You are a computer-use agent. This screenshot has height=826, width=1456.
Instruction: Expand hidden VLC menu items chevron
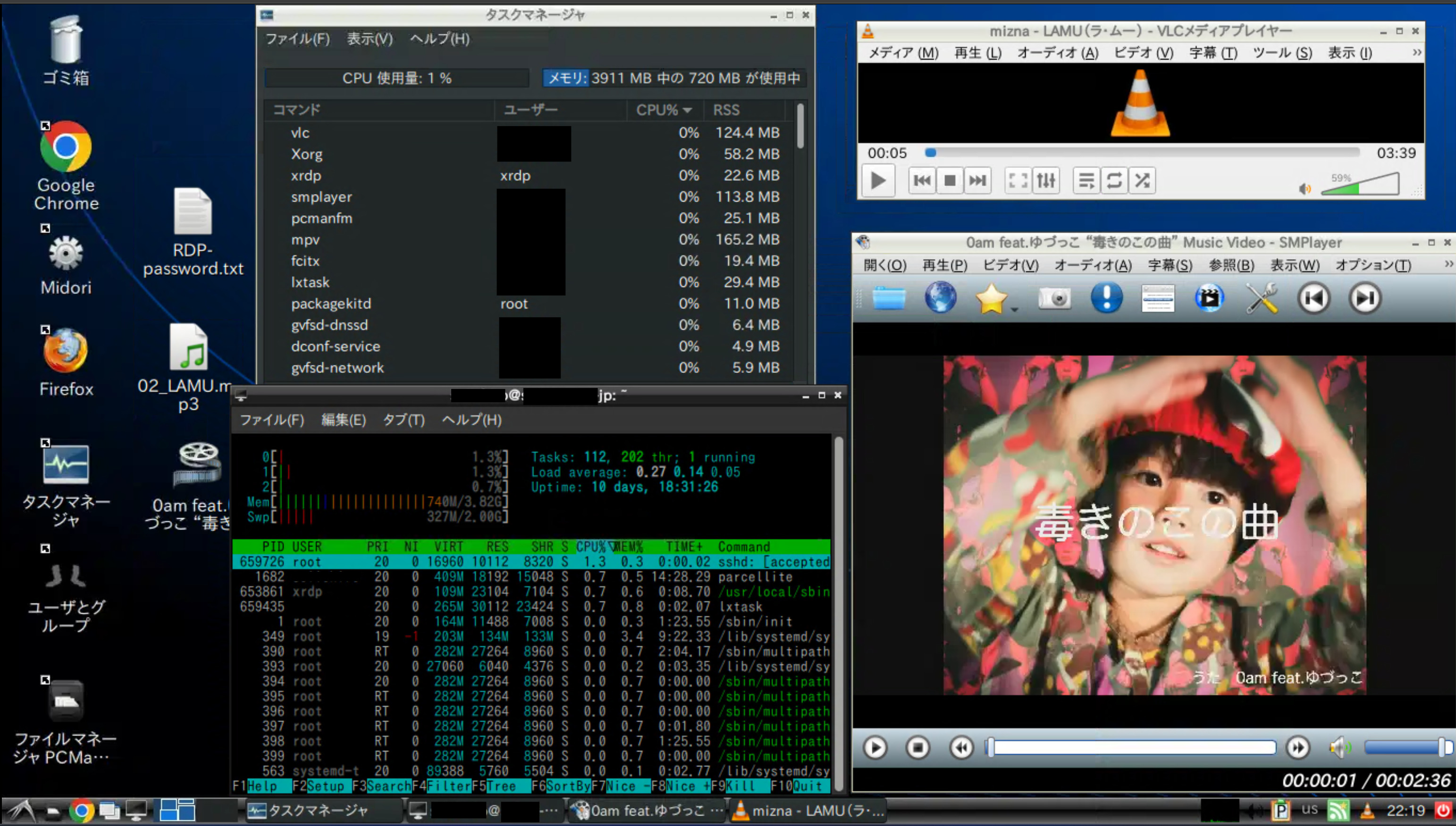1417,53
